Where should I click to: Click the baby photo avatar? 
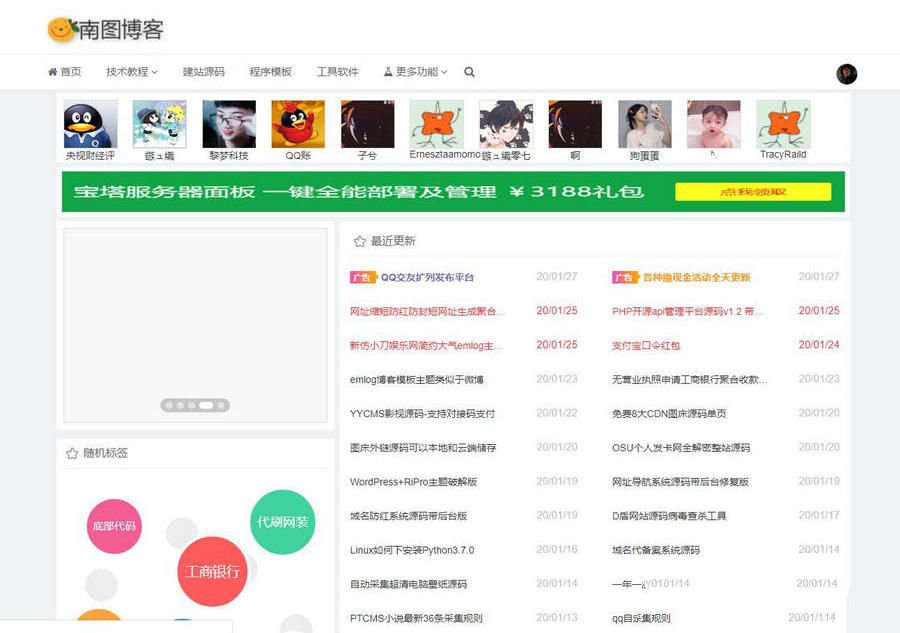(713, 124)
